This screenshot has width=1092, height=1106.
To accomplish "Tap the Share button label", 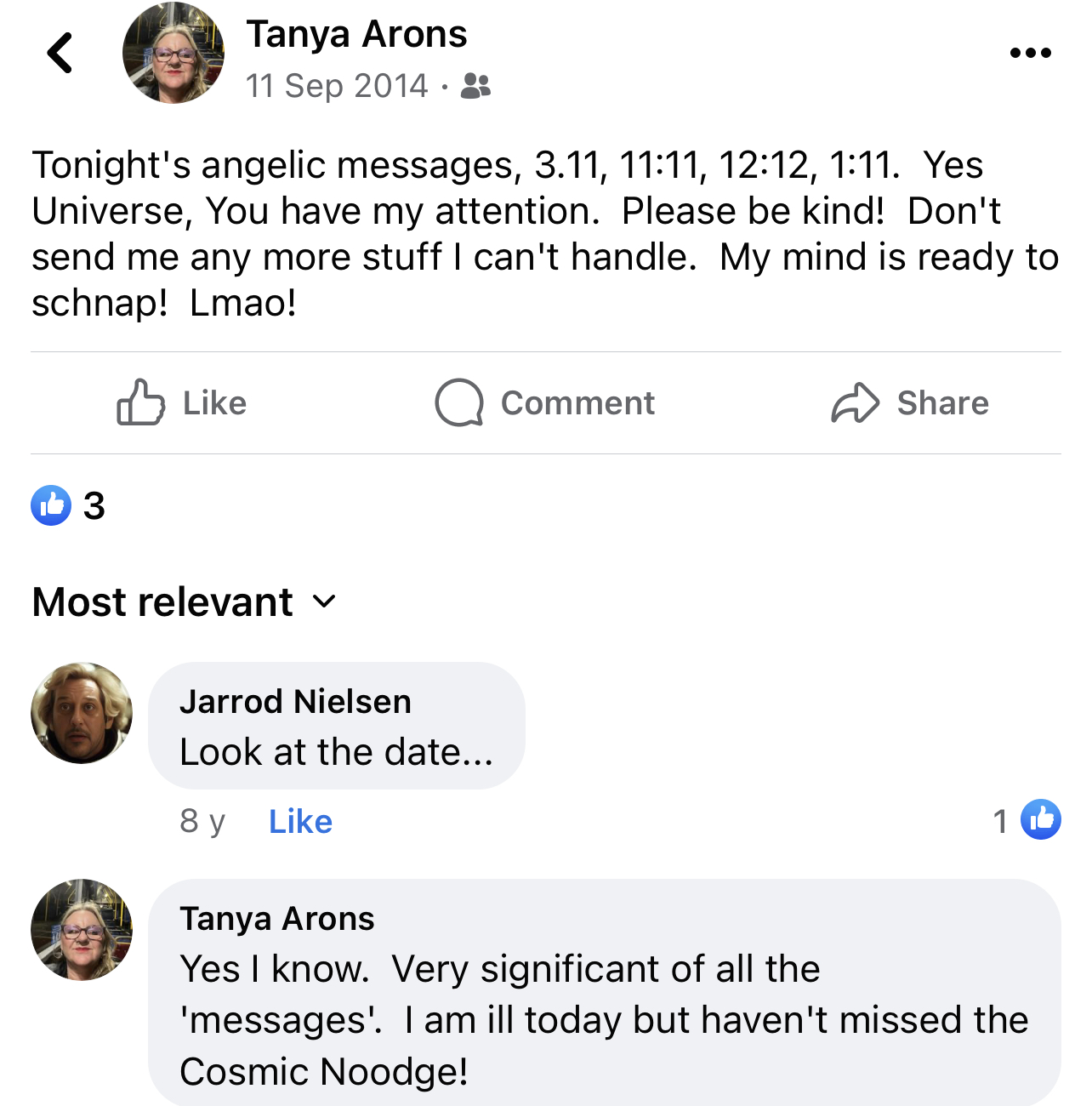I will (942, 403).
